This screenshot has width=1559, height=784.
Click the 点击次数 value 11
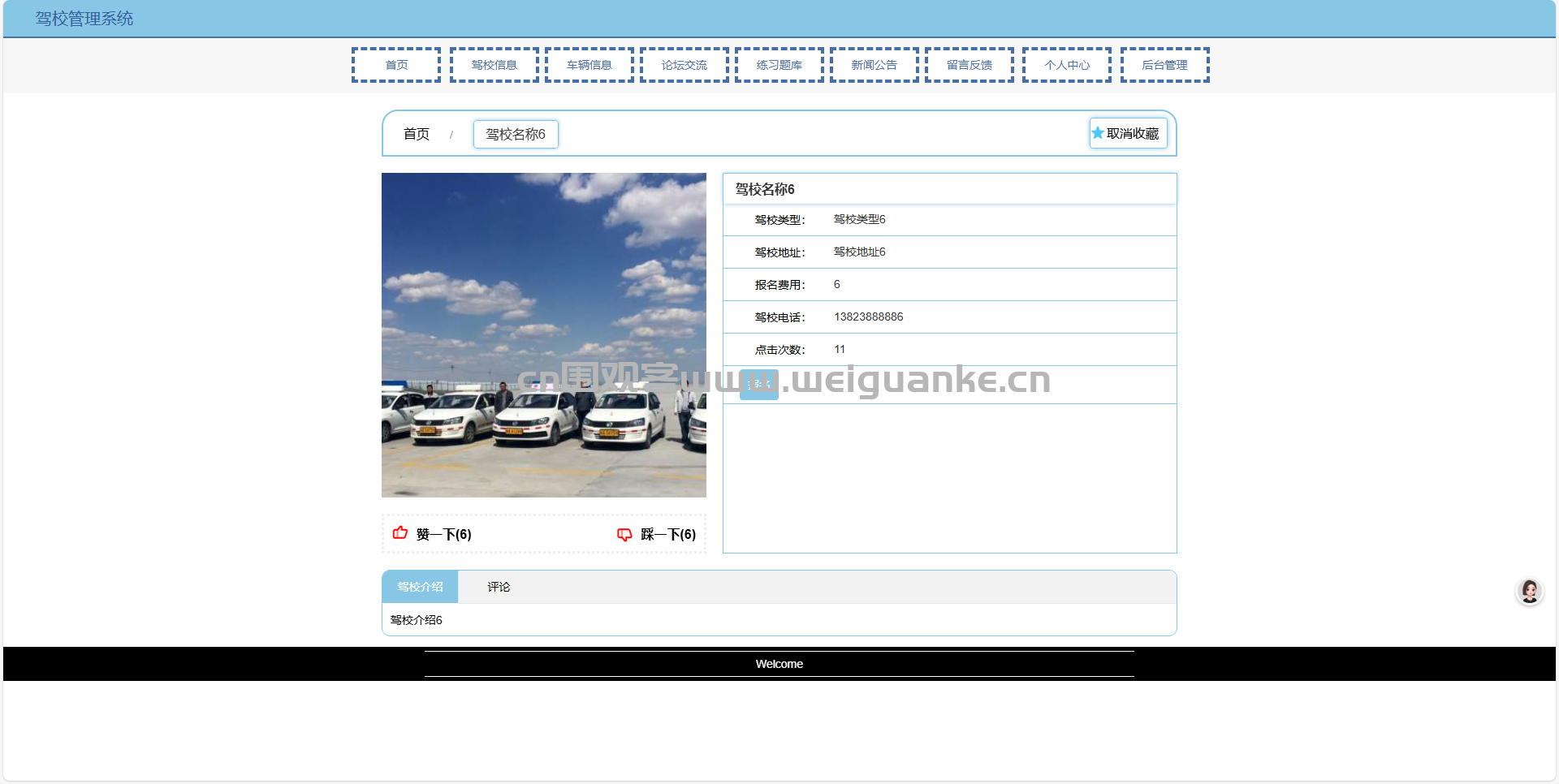coord(840,349)
